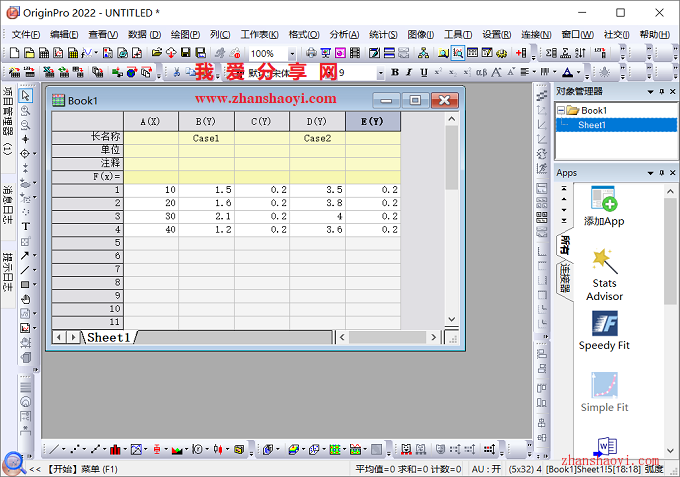Viewport: 680px width, 477px height.
Task: Click the Save Project floppy icon
Action: tap(186, 53)
